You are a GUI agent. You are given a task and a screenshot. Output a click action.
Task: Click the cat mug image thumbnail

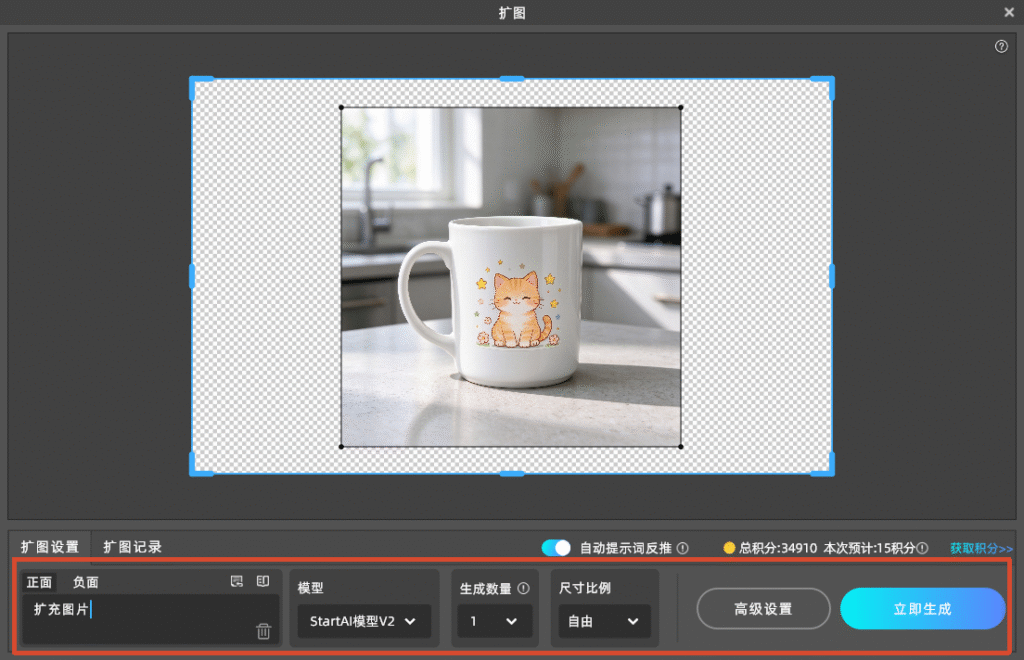tap(511, 277)
